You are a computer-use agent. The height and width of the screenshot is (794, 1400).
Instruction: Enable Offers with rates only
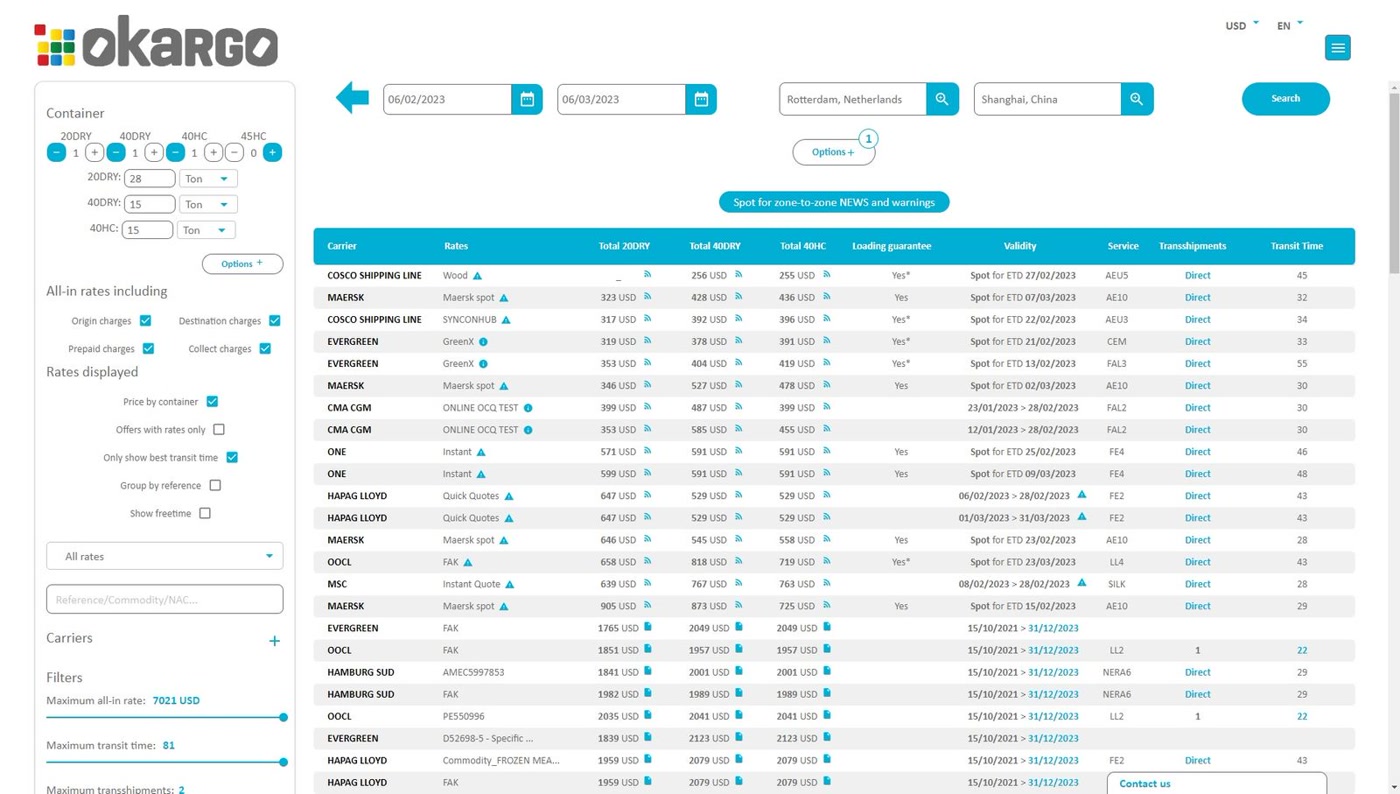pyautogui.click(x=219, y=430)
